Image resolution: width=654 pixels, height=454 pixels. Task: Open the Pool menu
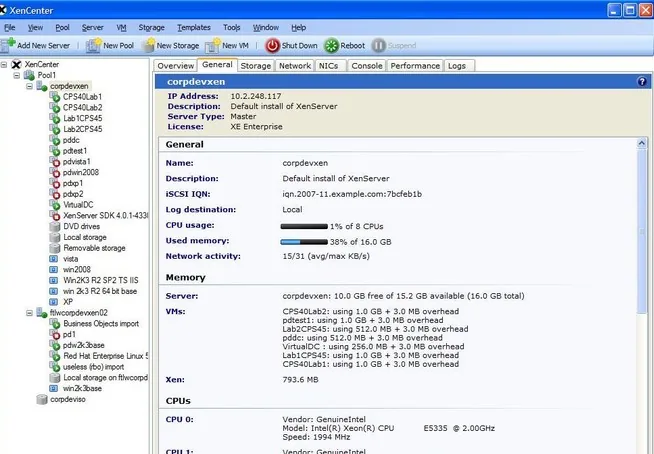coord(62,28)
